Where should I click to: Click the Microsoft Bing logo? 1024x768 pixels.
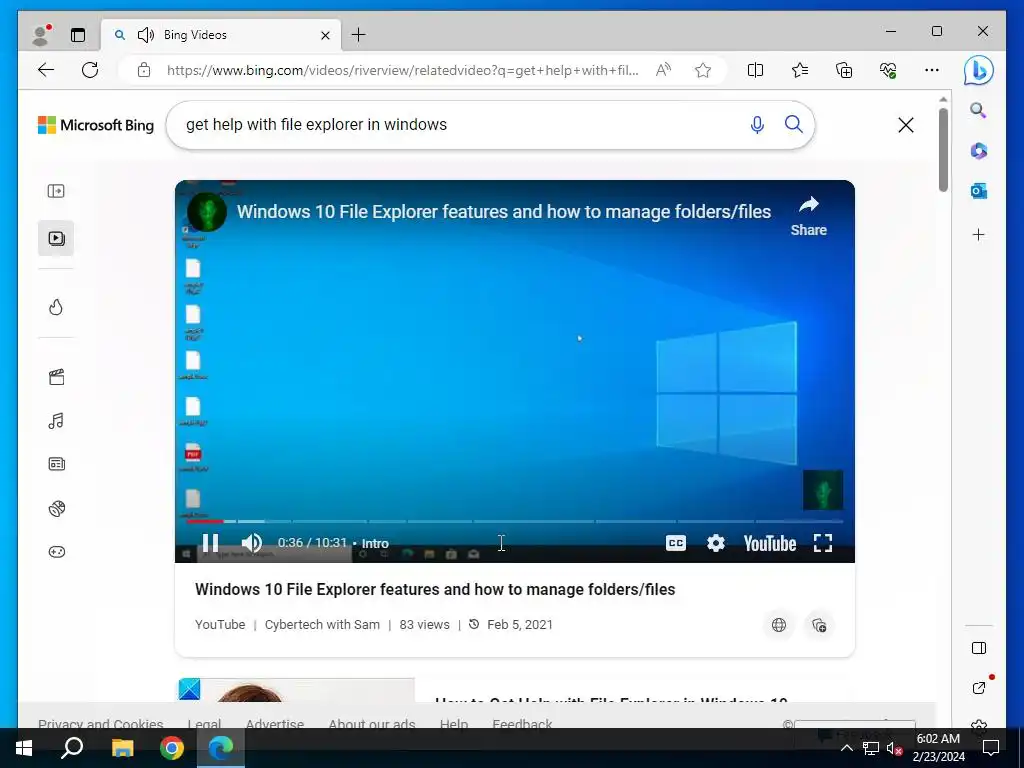(96, 125)
